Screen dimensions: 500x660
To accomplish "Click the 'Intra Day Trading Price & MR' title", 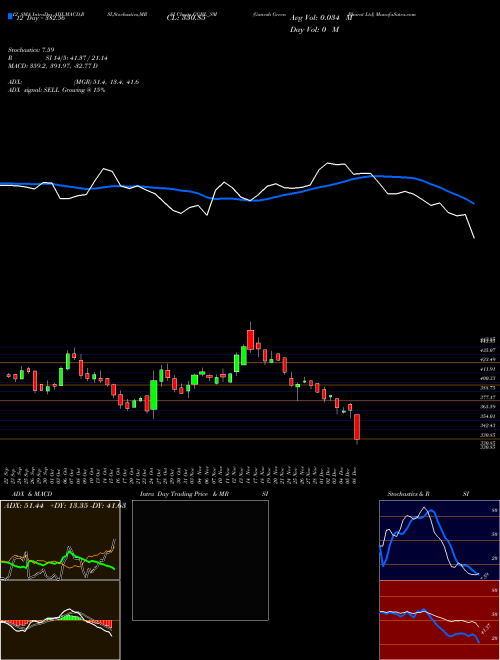I will coord(184,494).
